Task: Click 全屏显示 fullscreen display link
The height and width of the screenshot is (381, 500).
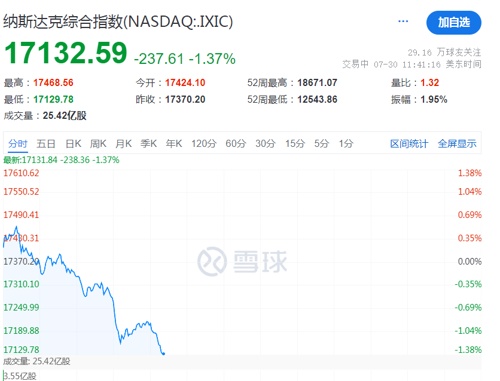Action: (x=457, y=144)
